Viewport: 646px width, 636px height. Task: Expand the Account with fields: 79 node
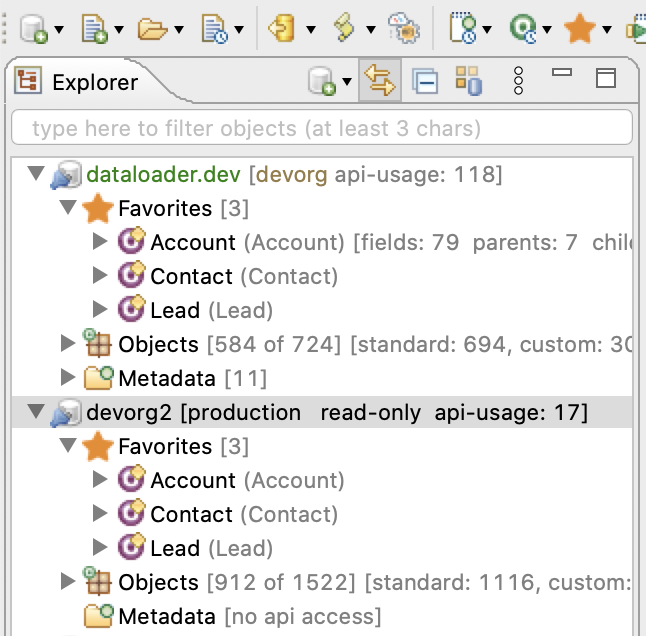pyautogui.click(x=100, y=241)
